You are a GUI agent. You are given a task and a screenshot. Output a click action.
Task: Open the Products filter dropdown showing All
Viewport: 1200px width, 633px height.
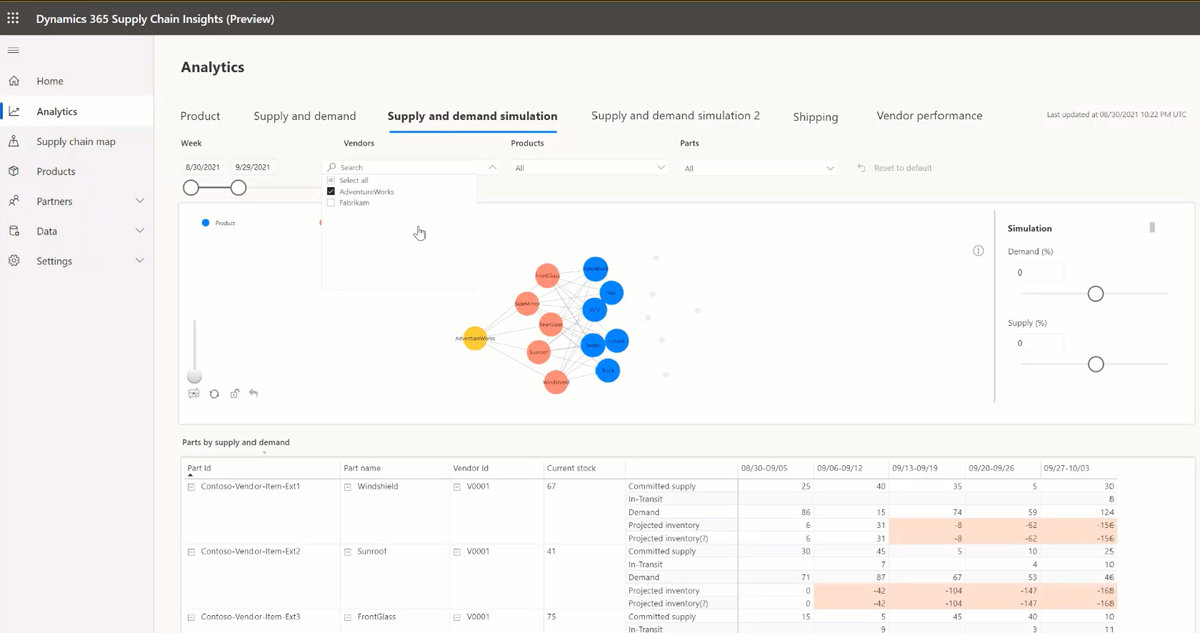point(589,166)
